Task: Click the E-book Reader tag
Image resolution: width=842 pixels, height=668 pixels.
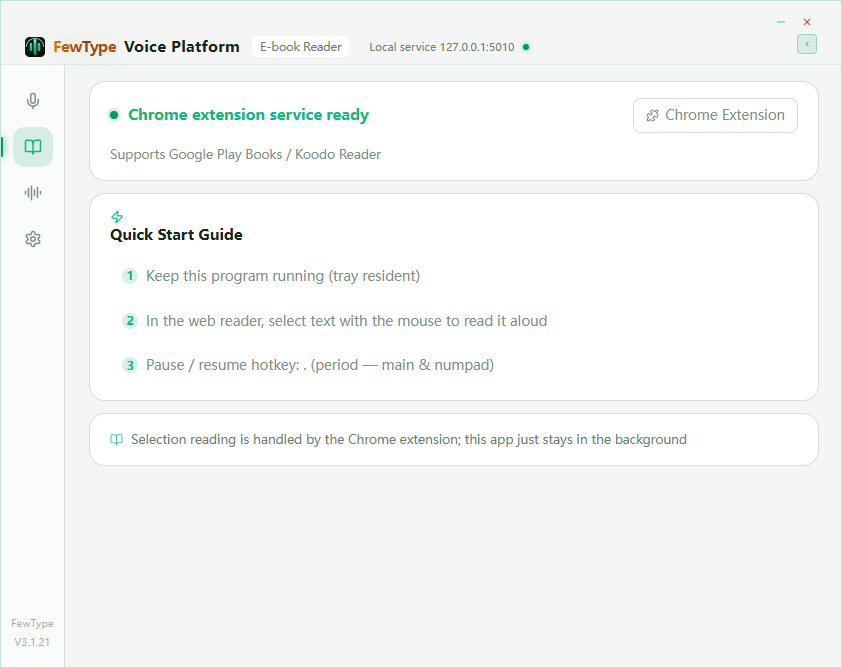Action: [x=300, y=47]
